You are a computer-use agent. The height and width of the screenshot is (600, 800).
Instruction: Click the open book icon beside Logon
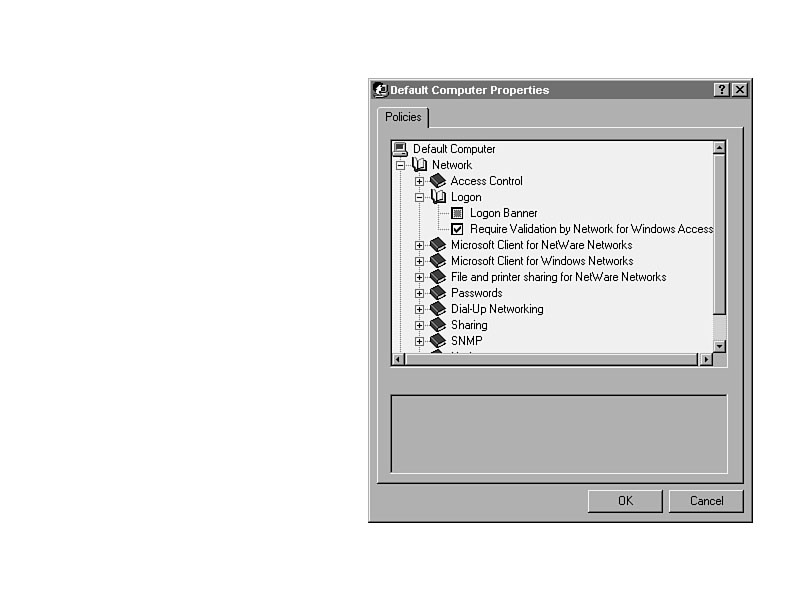click(x=438, y=197)
